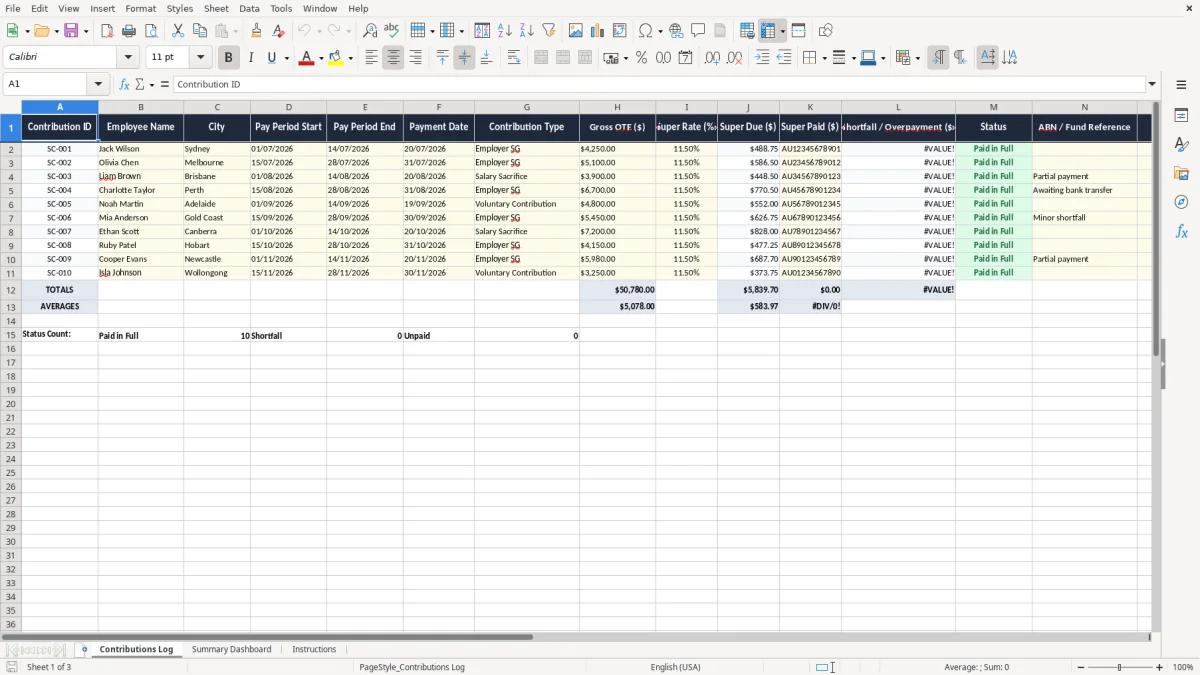The width and height of the screenshot is (1200, 675).
Task: Click the Clear Direct Formatting icon
Action: (279, 31)
